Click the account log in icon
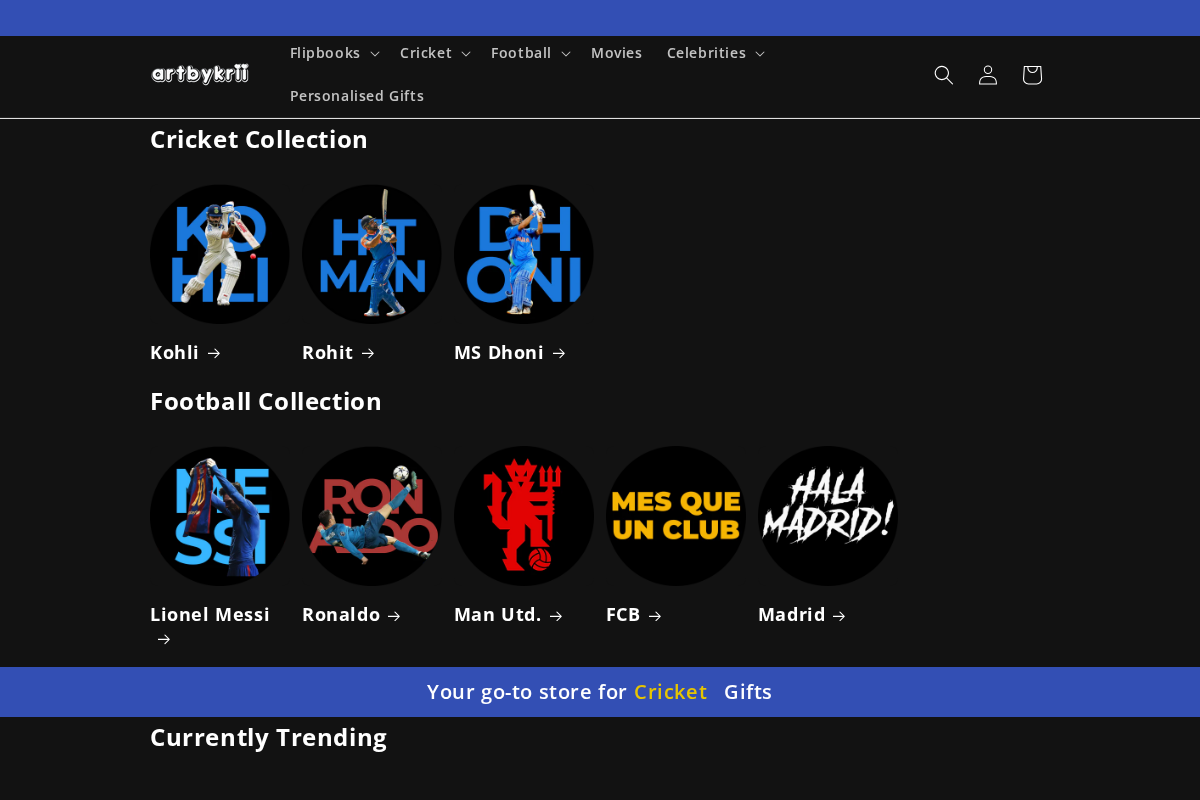Image resolution: width=1200 pixels, height=800 pixels. [987, 74]
